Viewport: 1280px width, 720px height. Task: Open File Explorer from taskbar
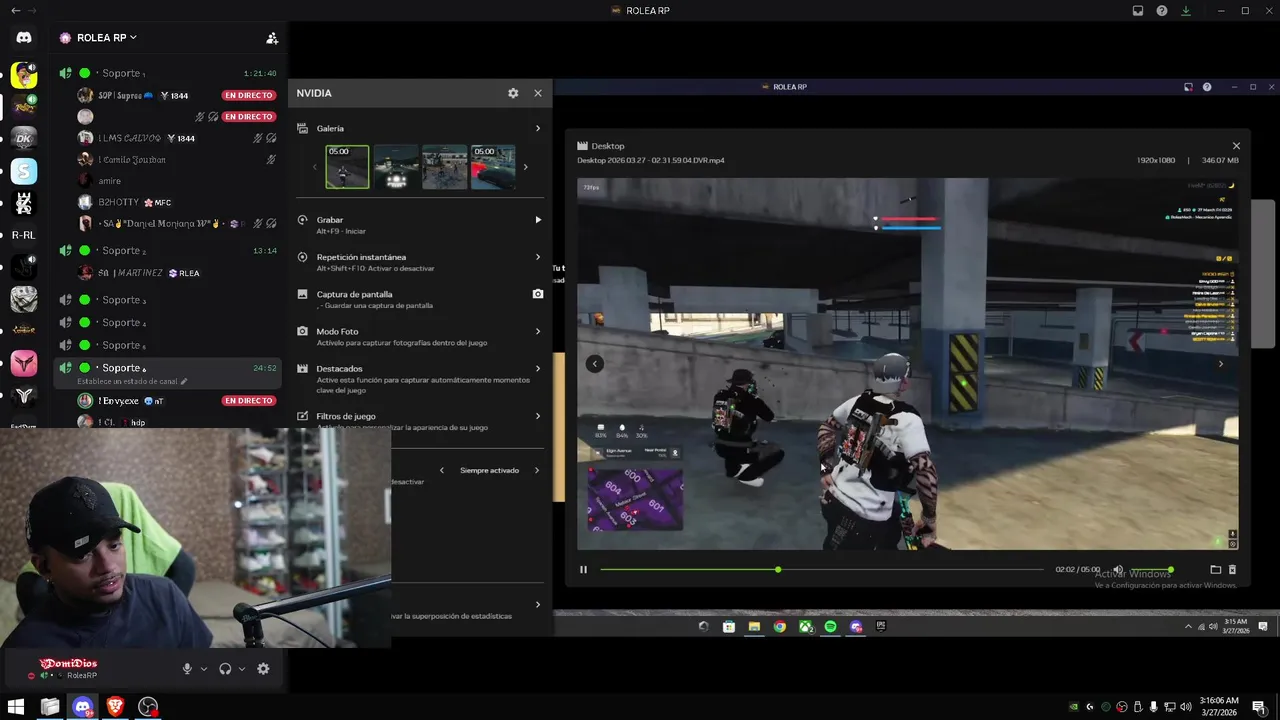50,707
